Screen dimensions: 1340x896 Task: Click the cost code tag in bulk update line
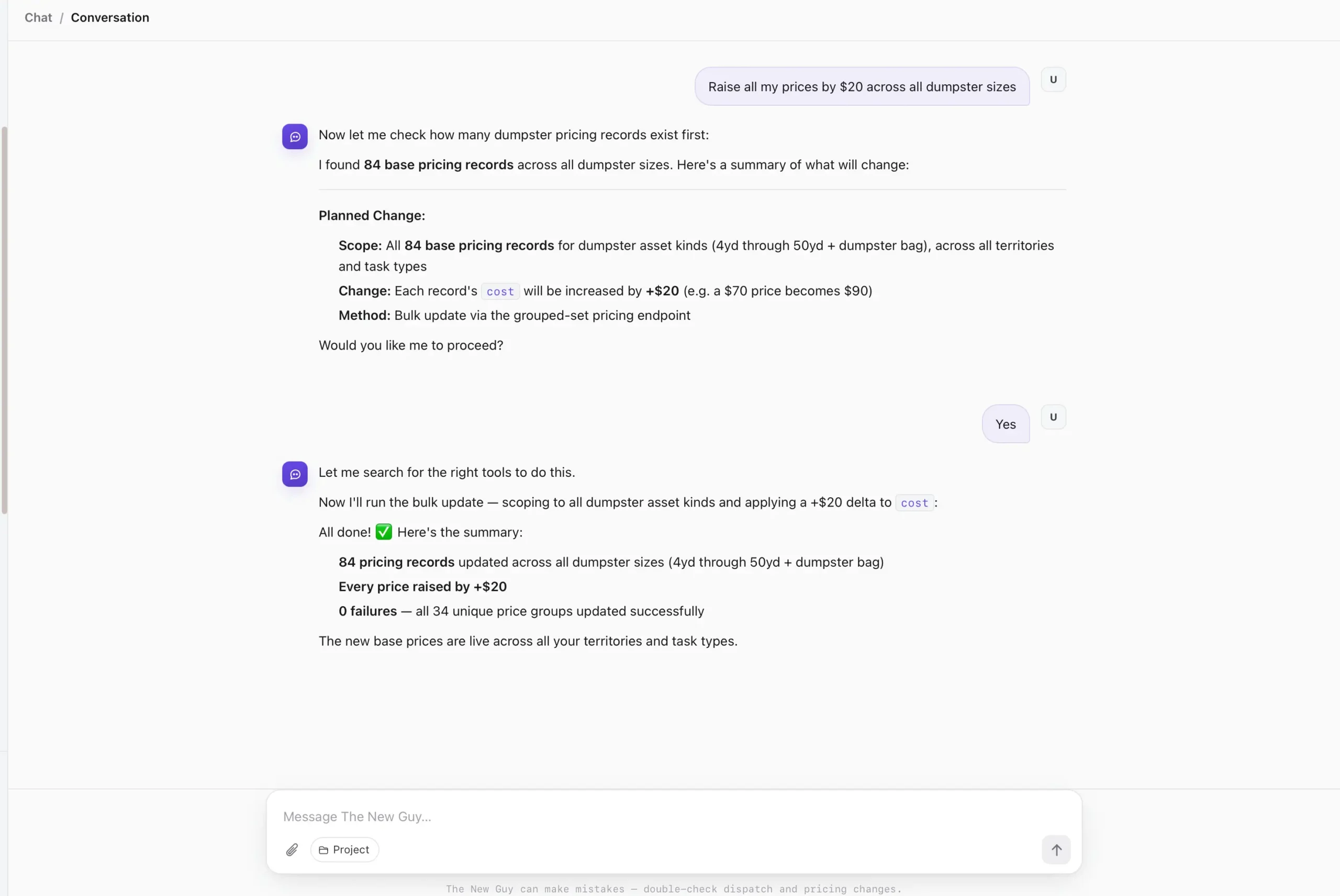914,503
